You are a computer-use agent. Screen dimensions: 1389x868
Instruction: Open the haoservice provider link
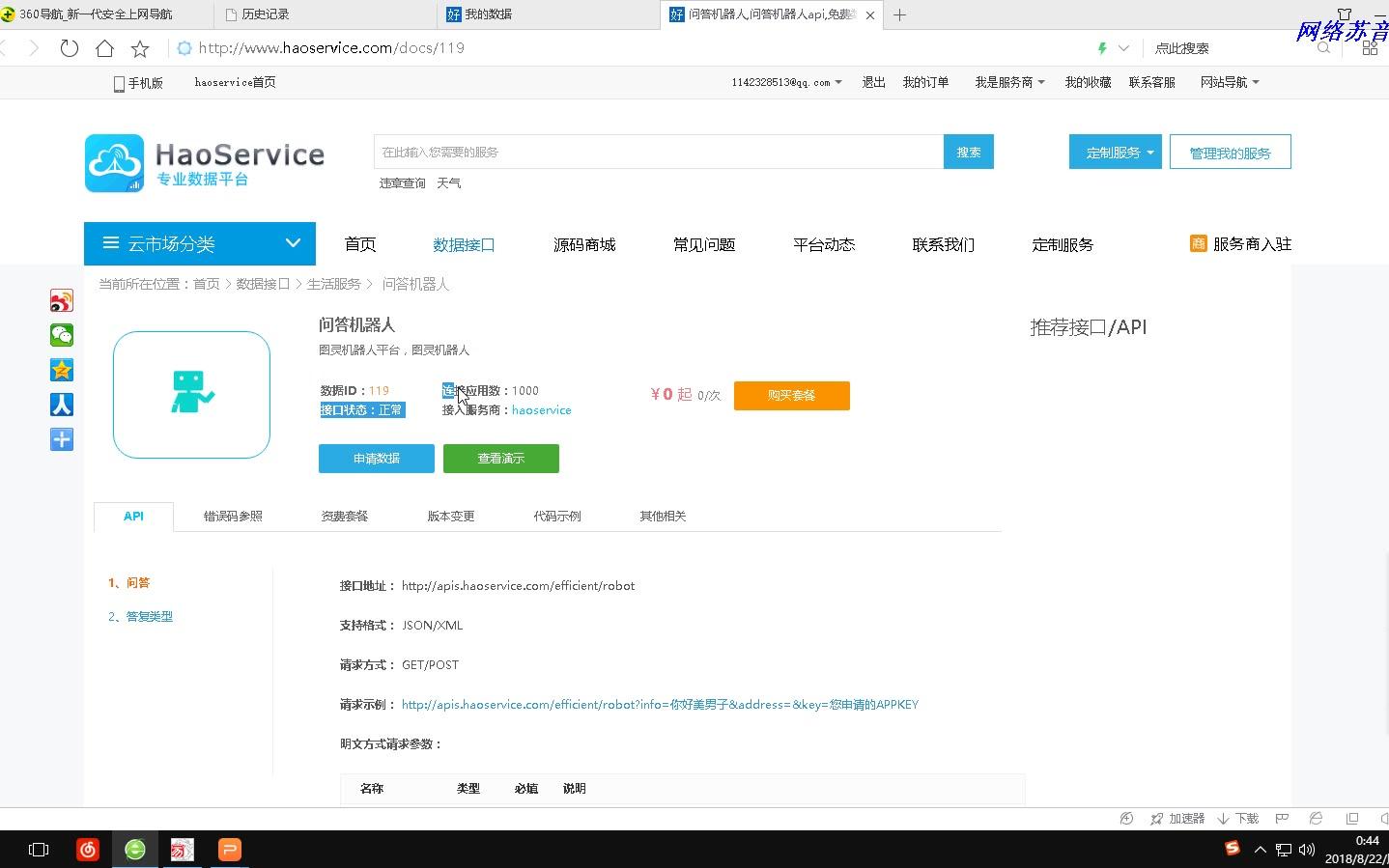tap(541, 409)
